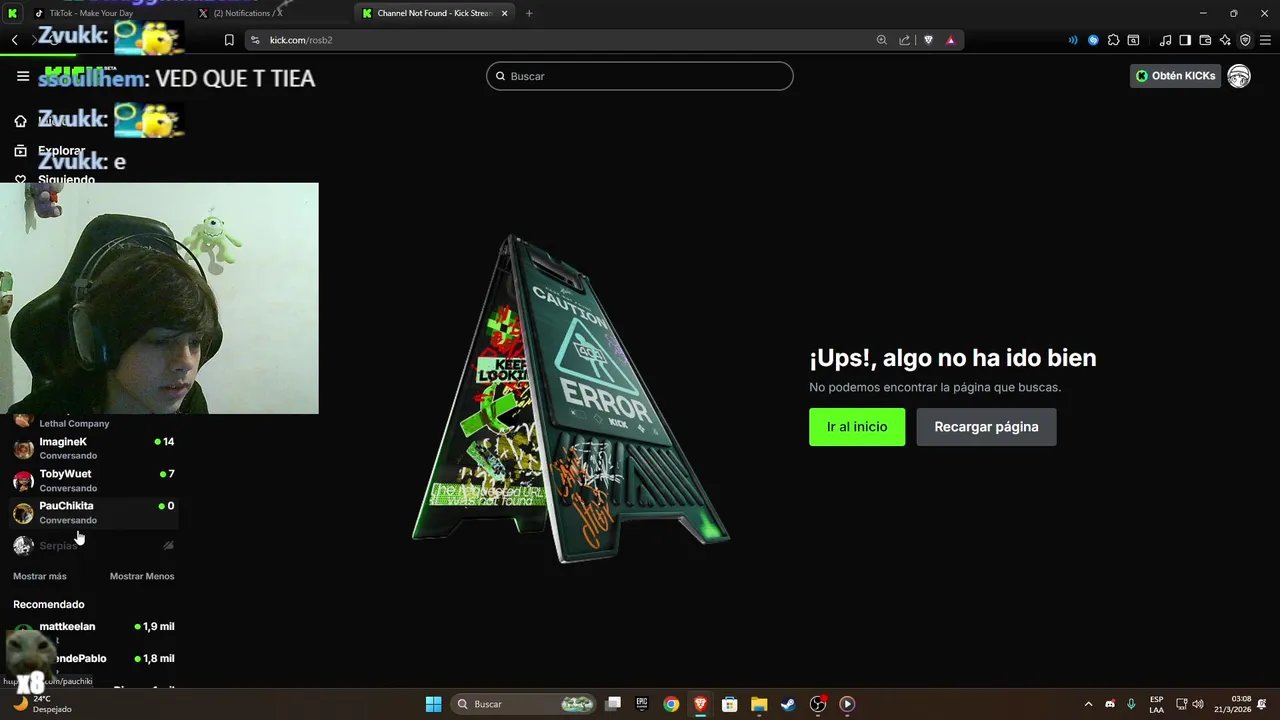
Task: Open the Kick sidebar hamburger menu
Action: click(x=23, y=76)
